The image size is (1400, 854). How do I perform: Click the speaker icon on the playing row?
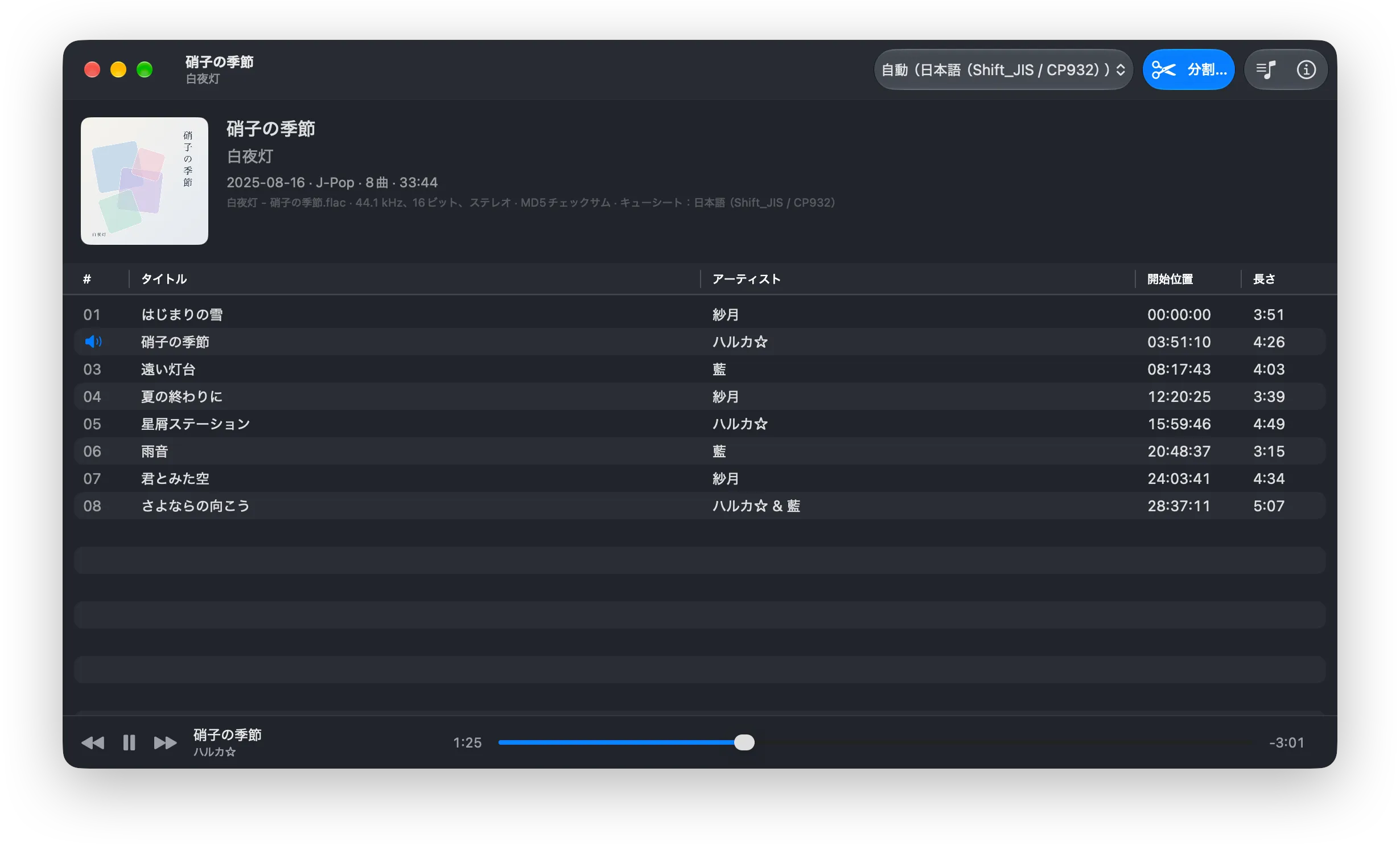pos(93,342)
